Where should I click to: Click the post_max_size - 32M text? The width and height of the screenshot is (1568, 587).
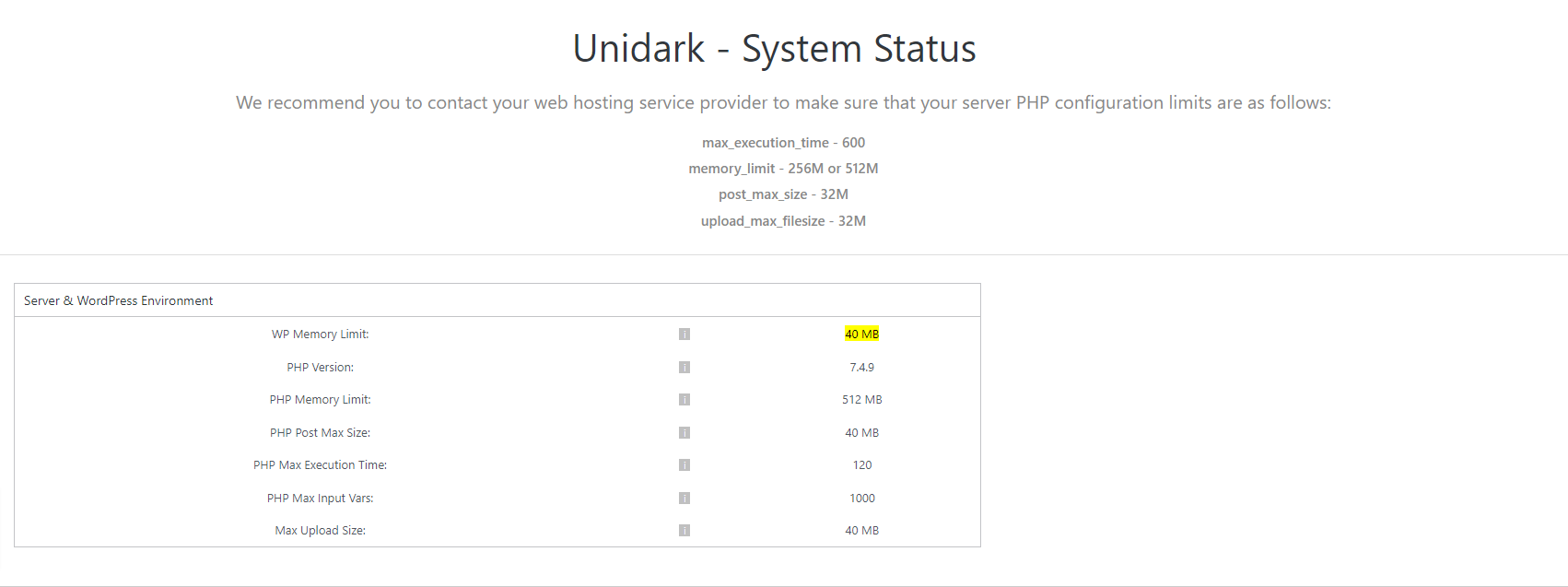pos(784,194)
